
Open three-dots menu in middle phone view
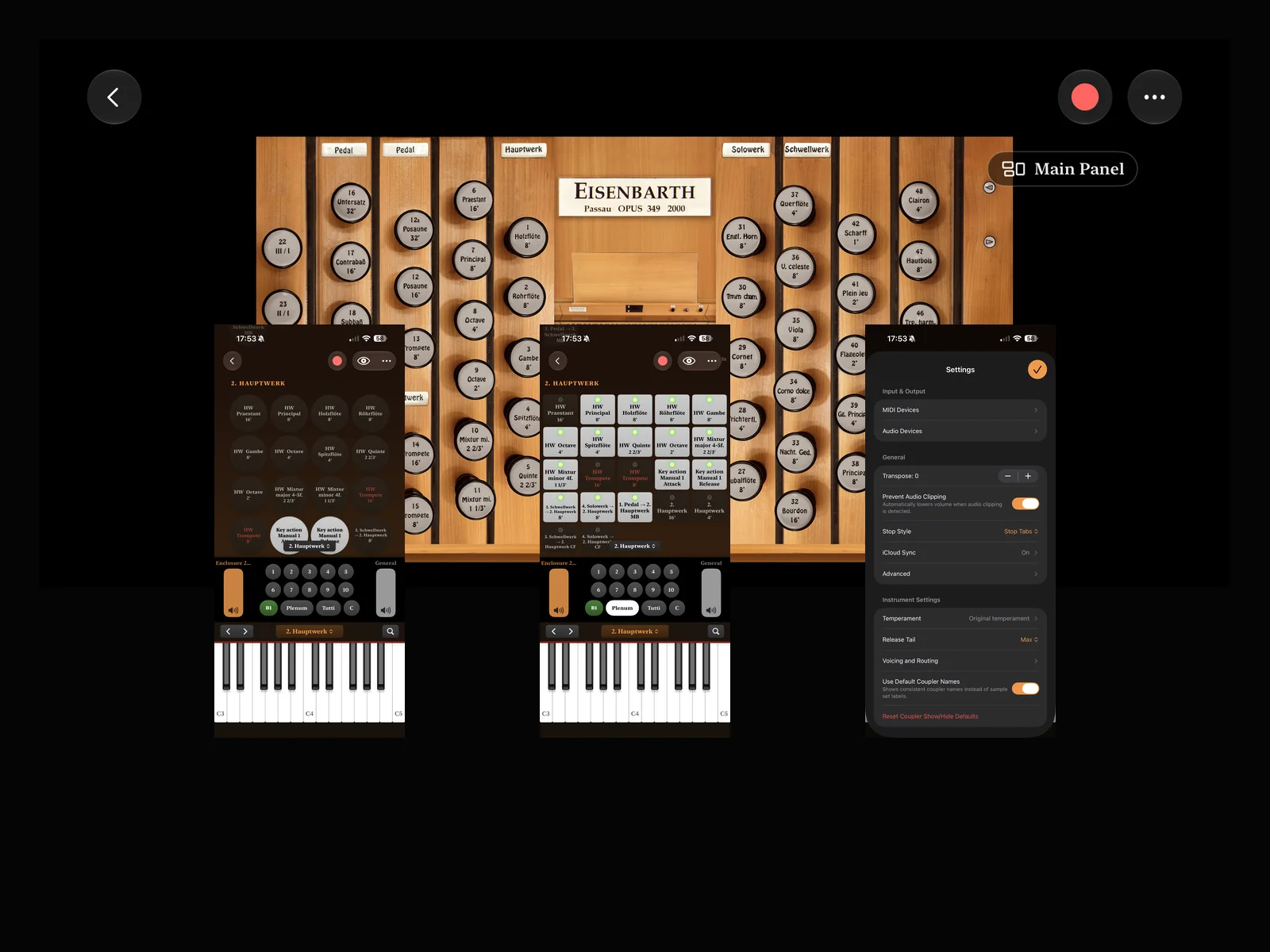[712, 361]
